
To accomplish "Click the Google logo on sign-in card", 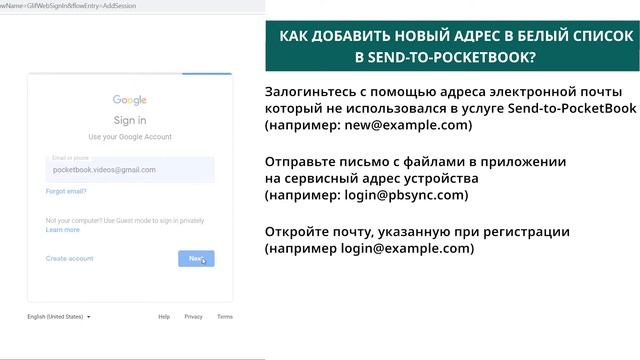I will pyautogui.click(x=129, y=100).
